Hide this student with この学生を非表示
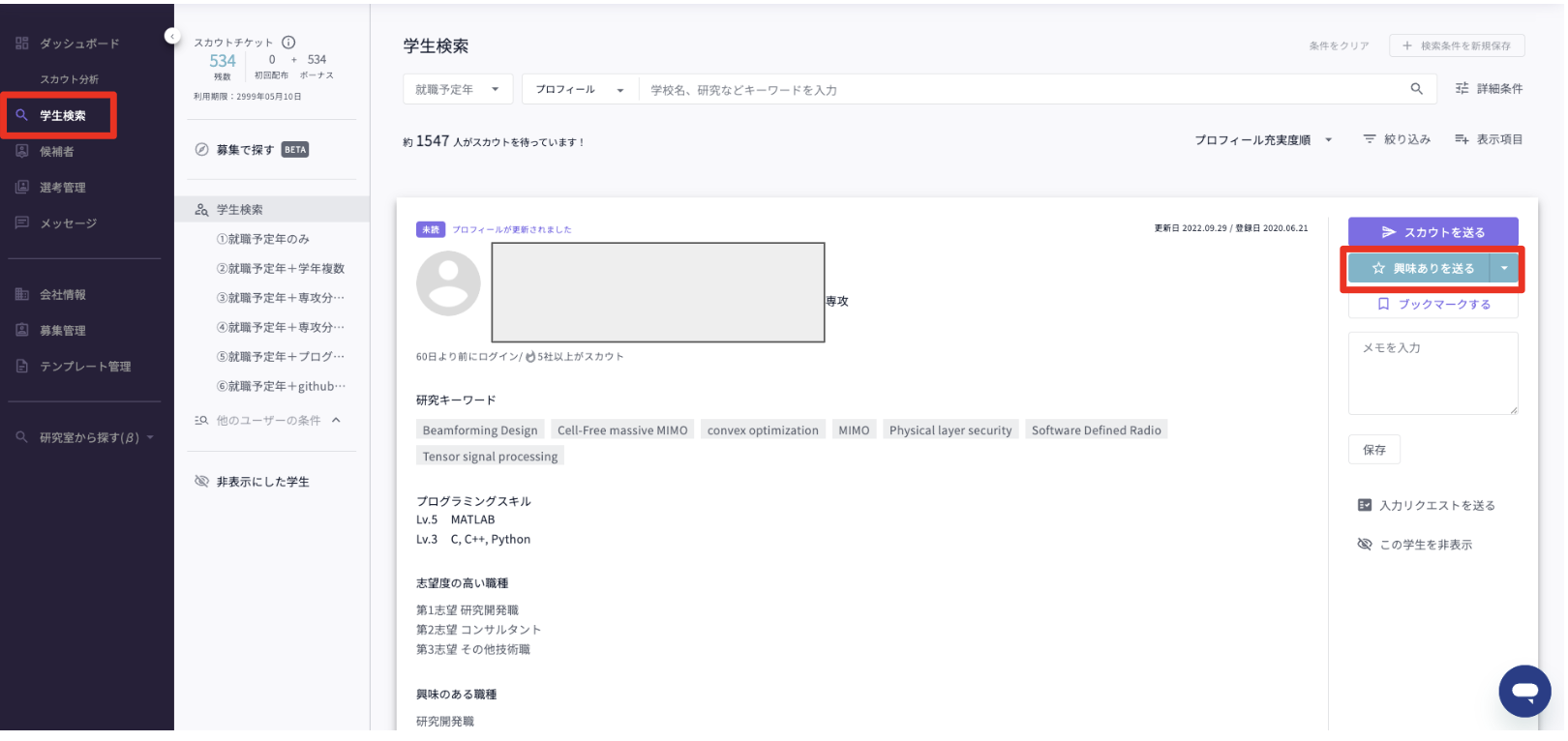 pyautogui.click(x=1415, y=545)
